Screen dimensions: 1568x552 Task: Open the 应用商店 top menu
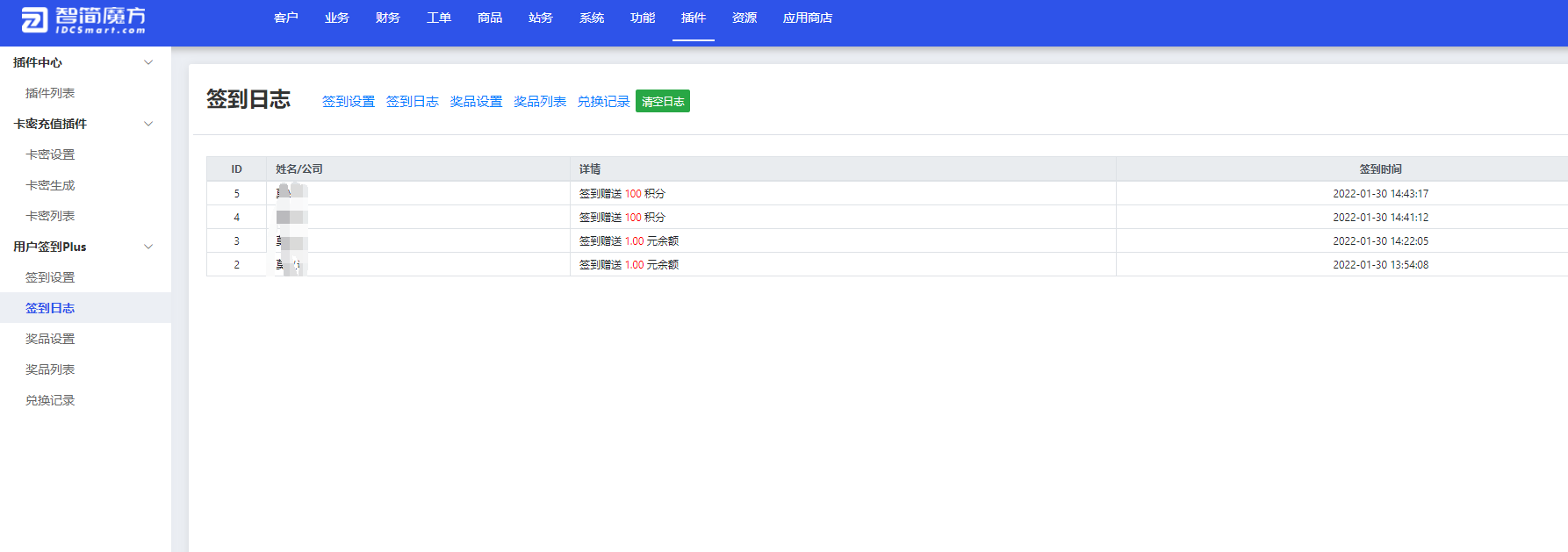pyautogui.click(x=807, y=18)
